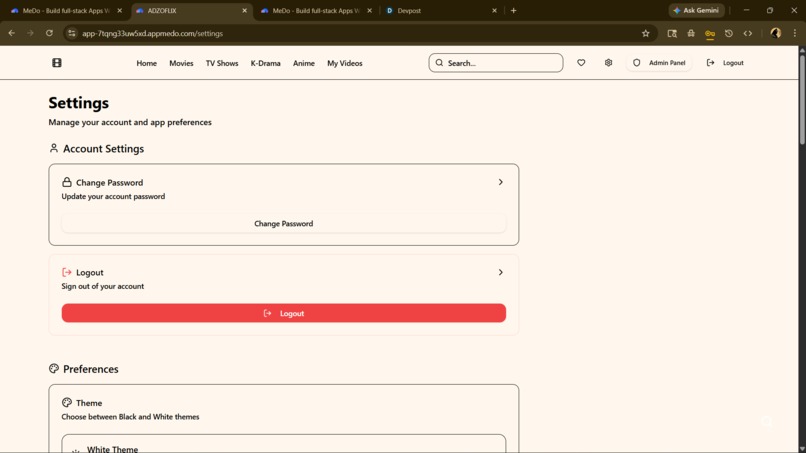
Task: Click the browser address bar URL
Action: click(152, 33)
